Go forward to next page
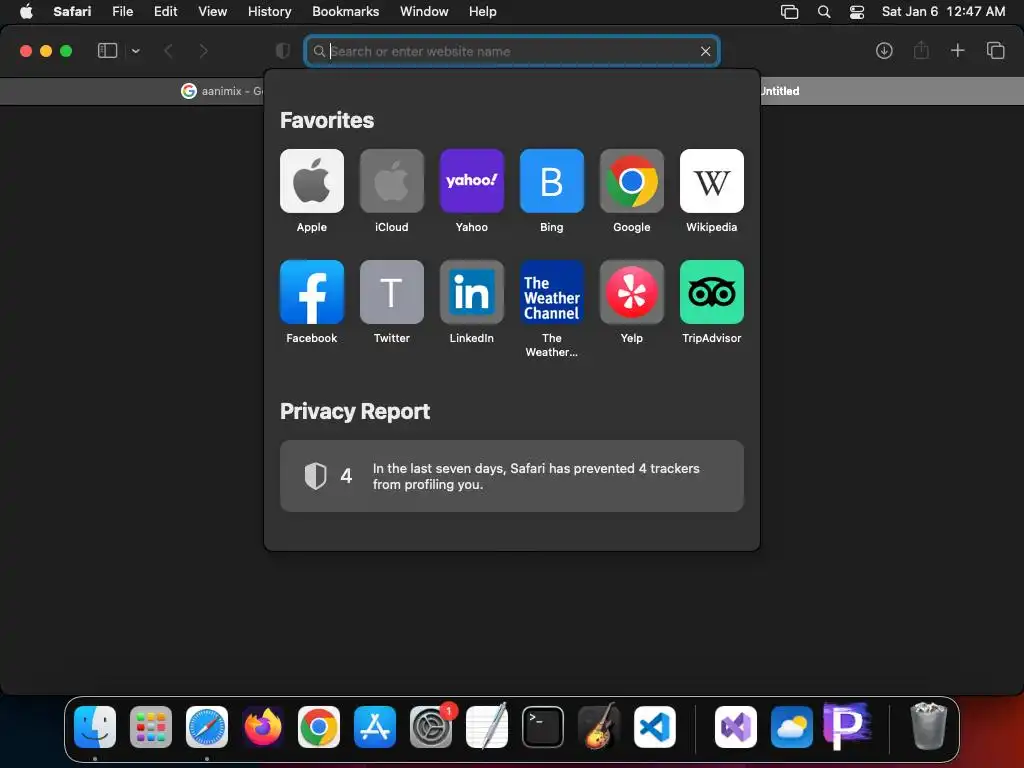The height and width of the screenshot is (768, 1024). [x=203, y=51]
